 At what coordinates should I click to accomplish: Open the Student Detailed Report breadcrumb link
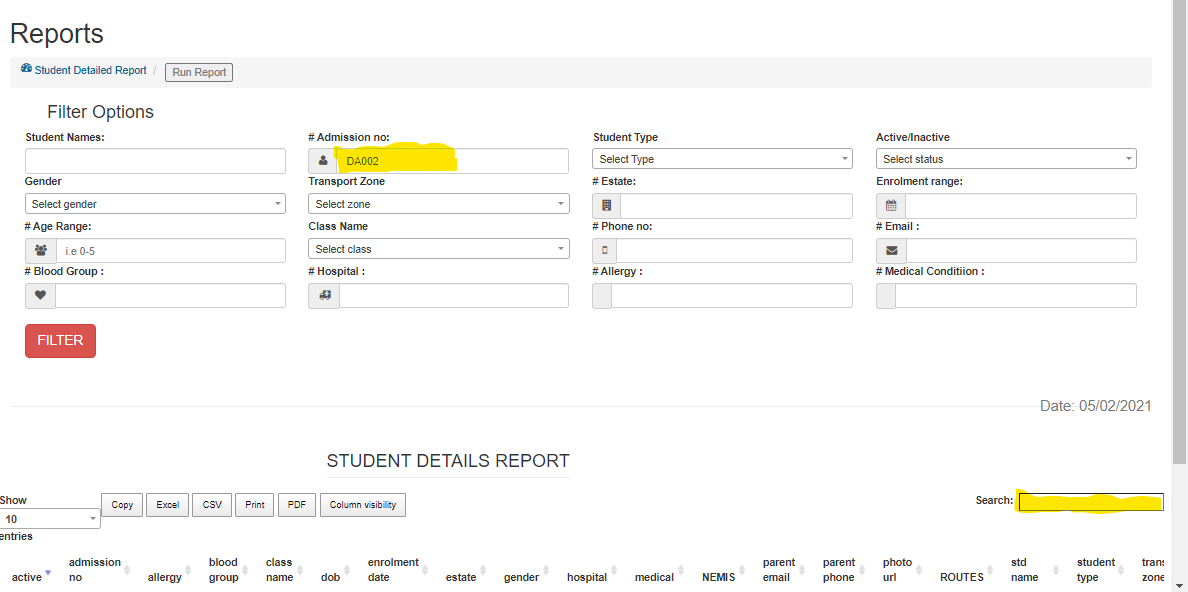[x=90, y=71]
